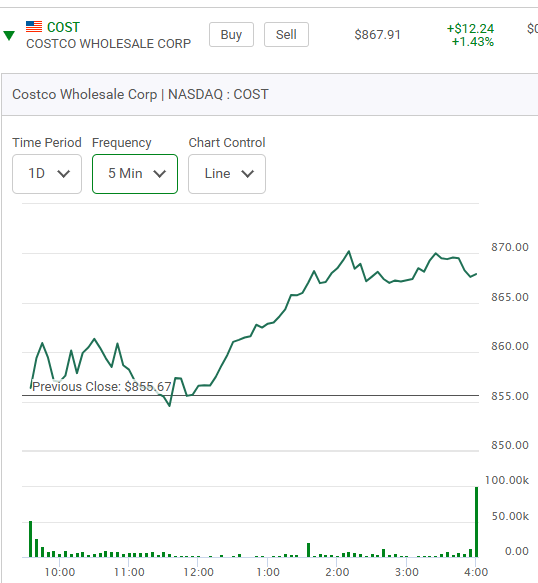Screen dimensions: 538x583
Task: Click the 860.00 price axis label
Action: (x=510, y=346)
